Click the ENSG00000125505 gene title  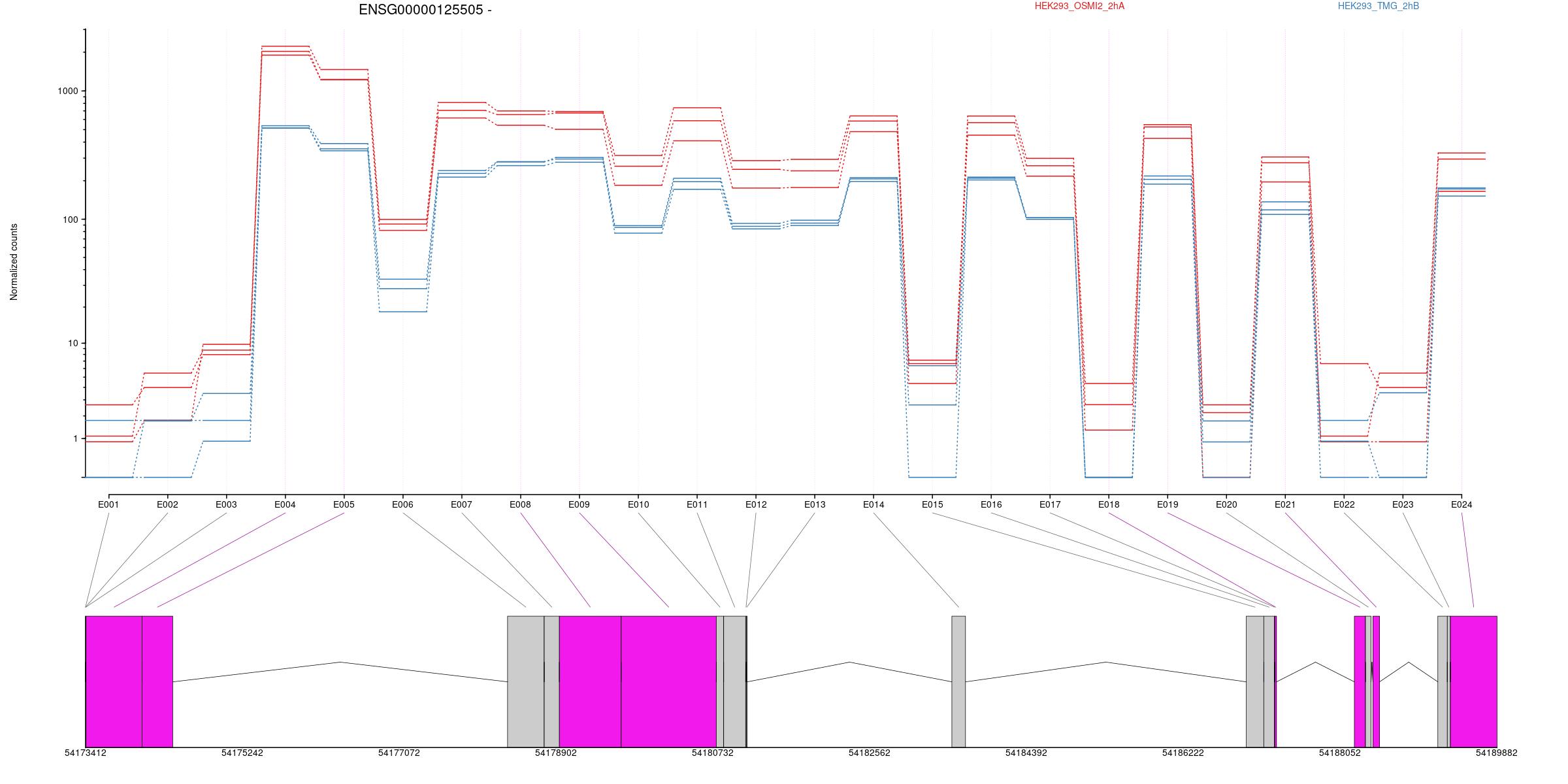[425, 10]
